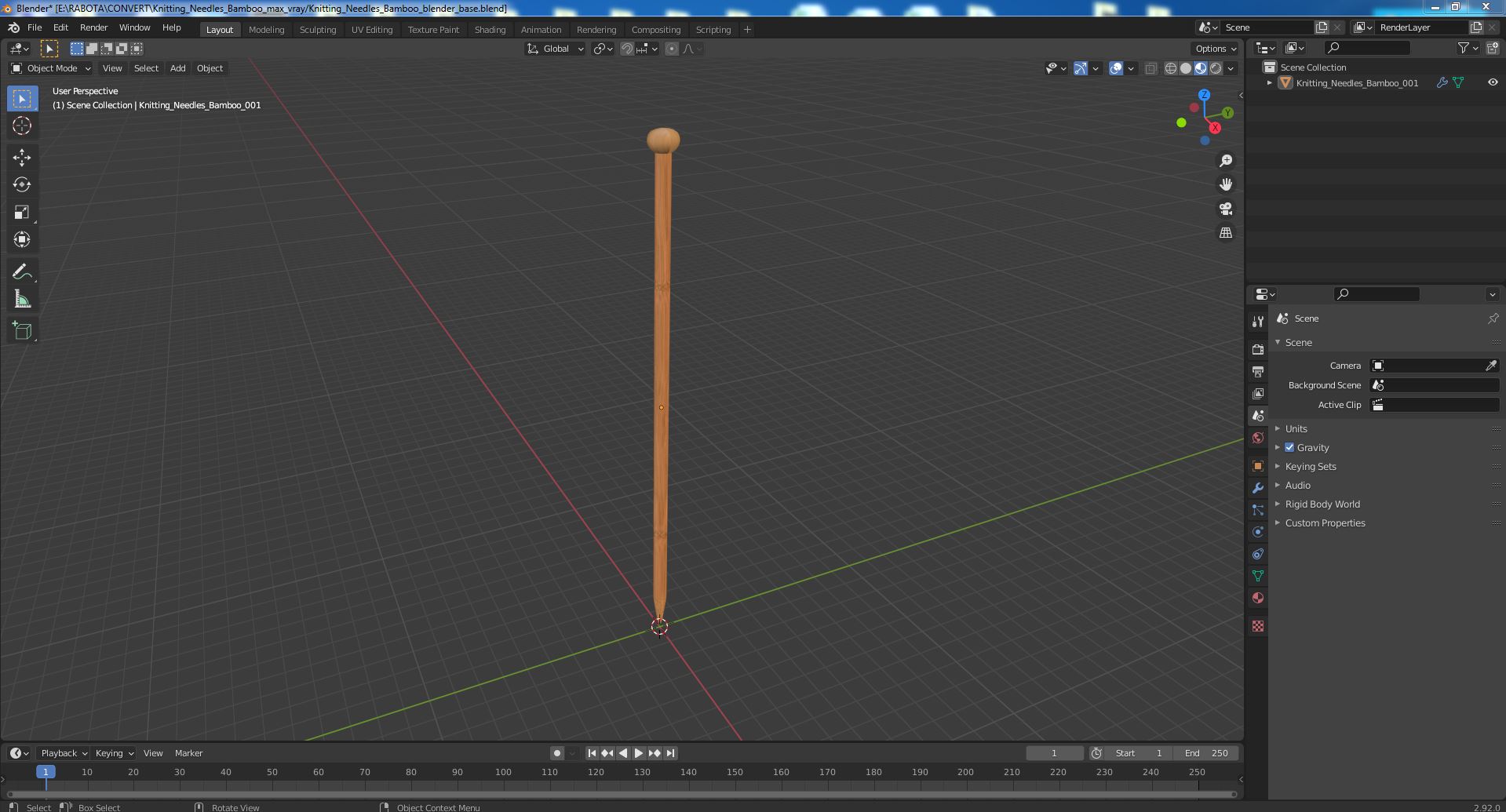Expand the Audio panel
This screenshot has width=1506, height=812.
[1297, 486]
